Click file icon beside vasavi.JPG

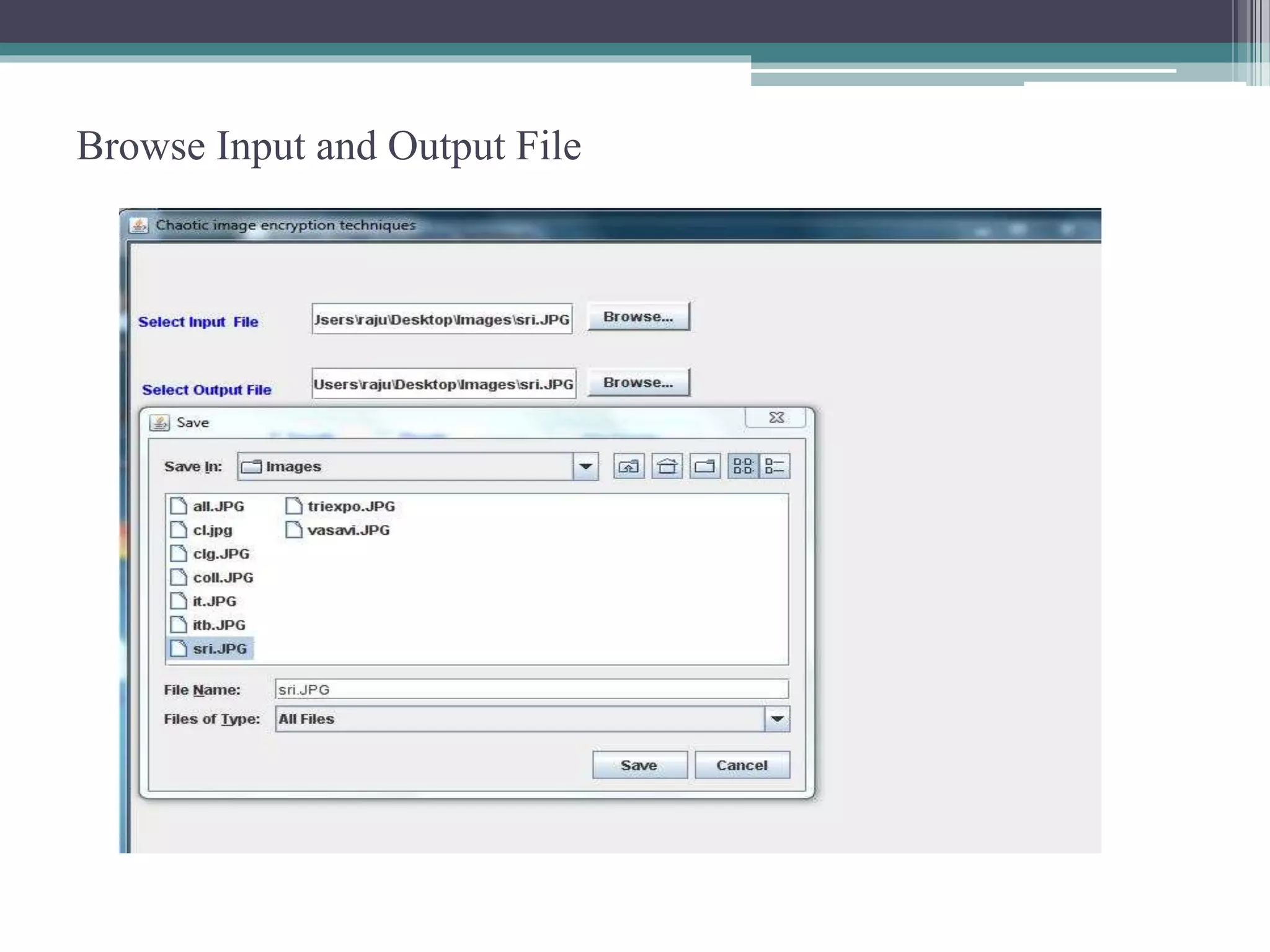tap(294, 530)
